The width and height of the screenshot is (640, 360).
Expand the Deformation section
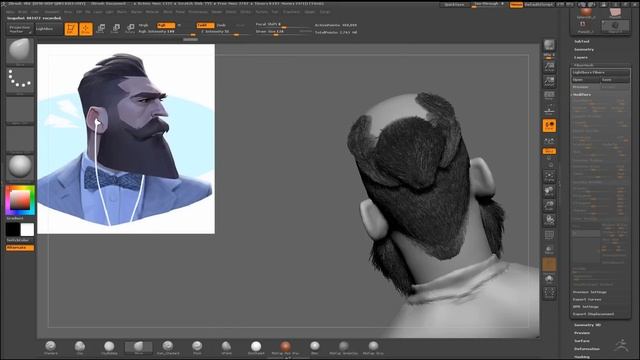click(587, 349)
